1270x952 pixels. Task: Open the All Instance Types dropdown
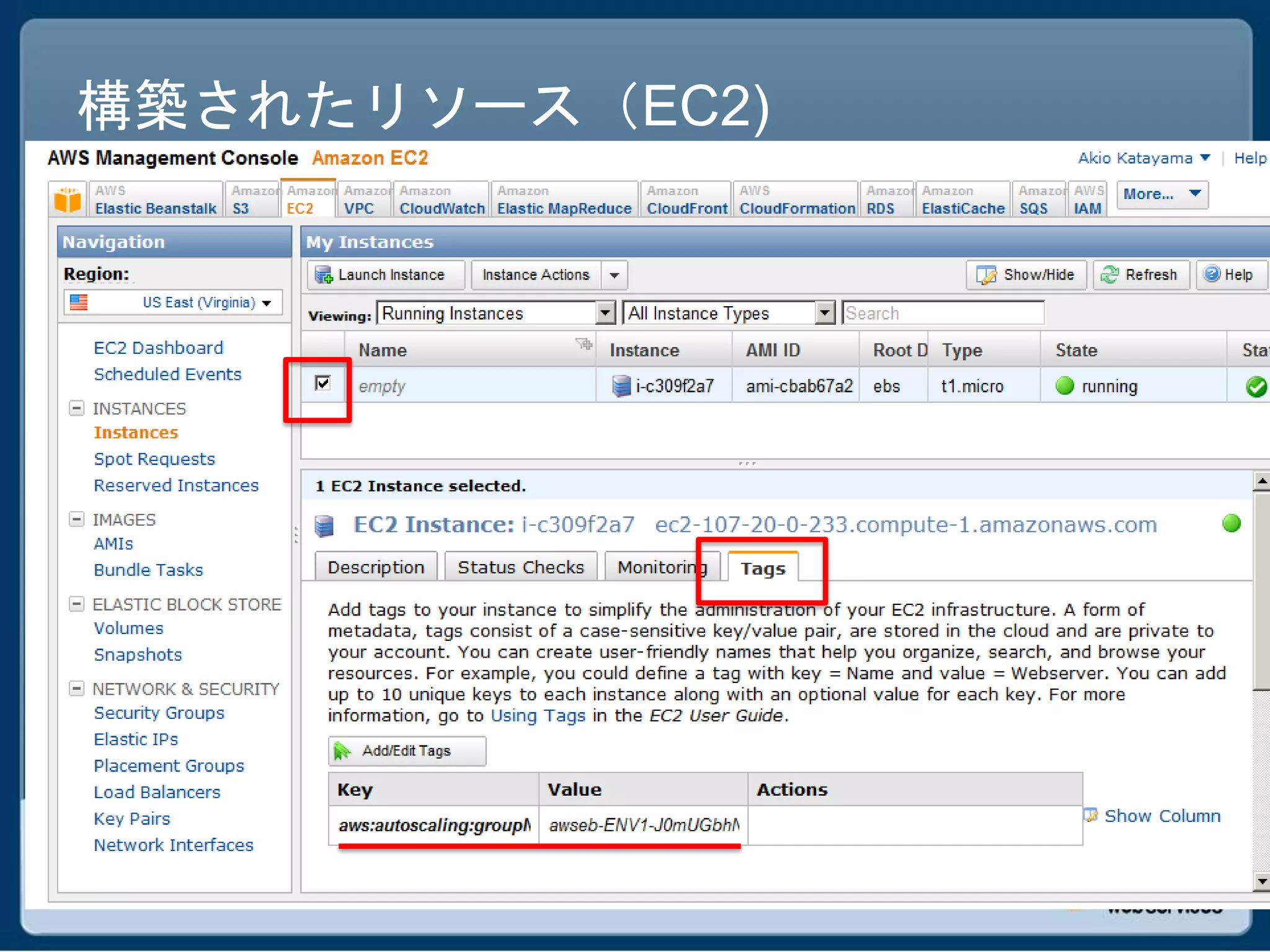729,313
